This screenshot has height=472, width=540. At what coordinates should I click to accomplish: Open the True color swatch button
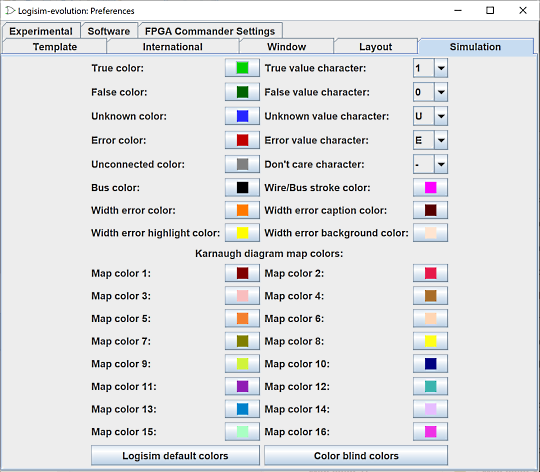tap(242, 68)
